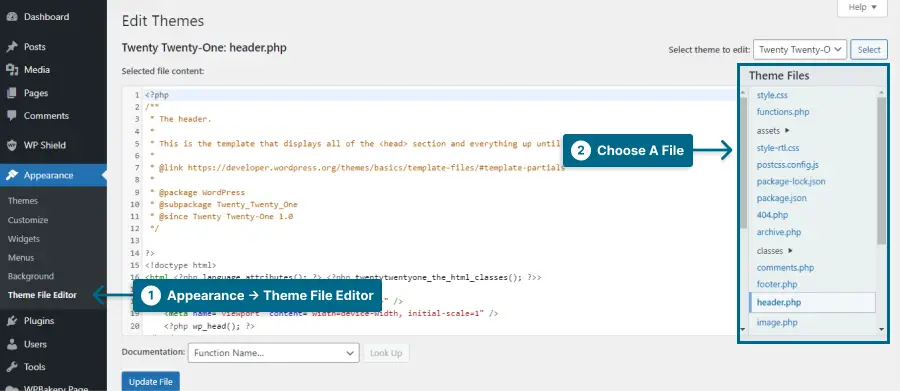Image resolution: width=900 pixels, height=391 pixels.
Task: Click the Plugins plug icon
Action: (12, 321)
